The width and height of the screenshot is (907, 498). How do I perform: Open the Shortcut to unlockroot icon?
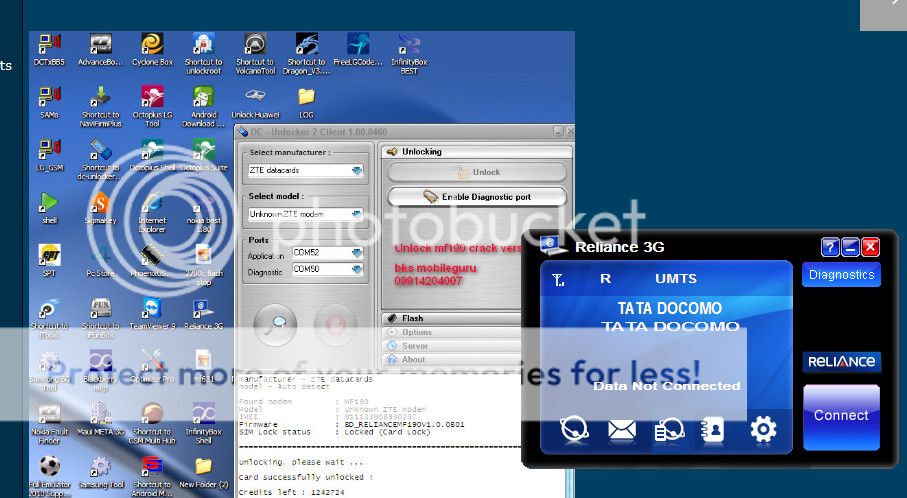203,54
